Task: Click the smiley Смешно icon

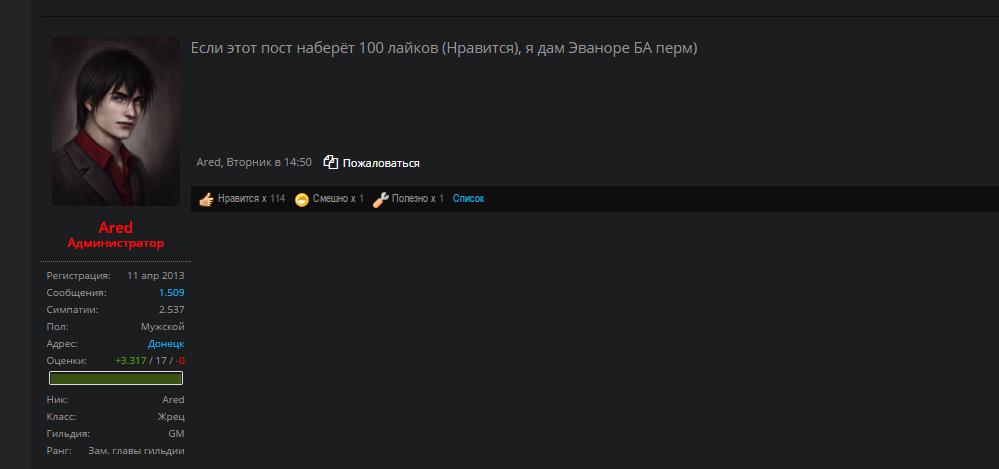Action: point(302,199)
